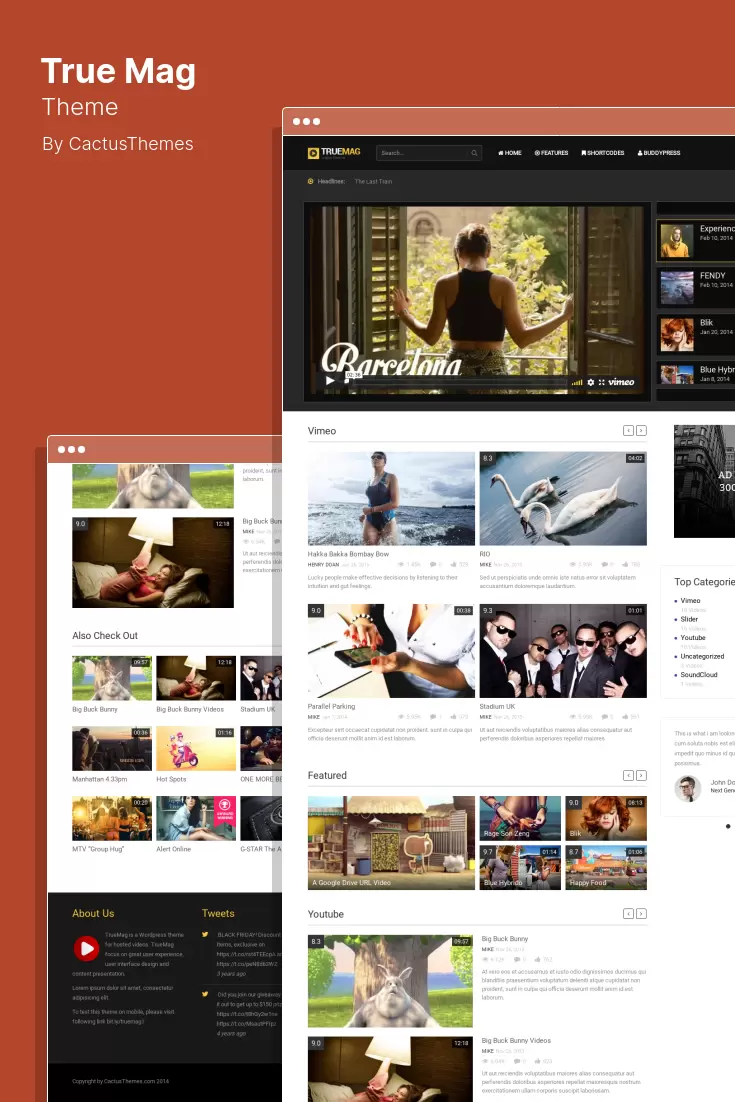Open Big Buck Bunny thumbnail under Also Check Out
This screenshot has height=1102, width=735.
coord(112,678)
